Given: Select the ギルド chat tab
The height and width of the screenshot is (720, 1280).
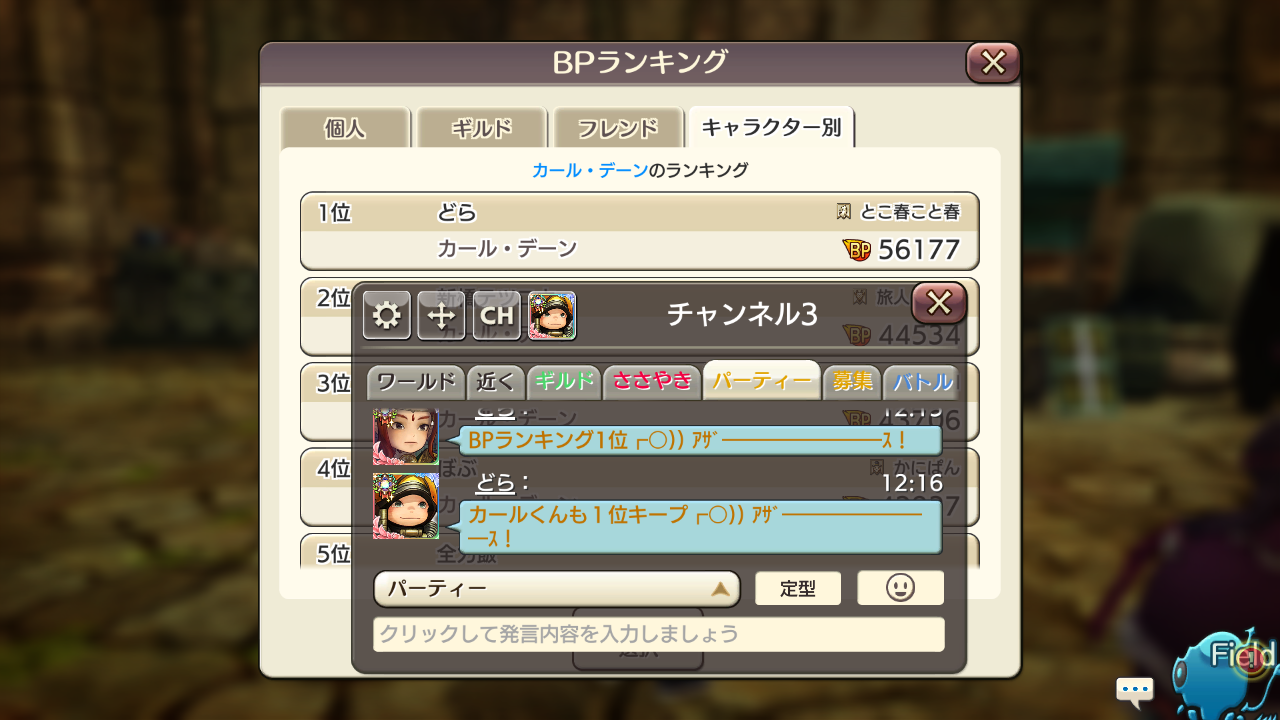Looking at the screenshot, I should click(x=564, y=381).
